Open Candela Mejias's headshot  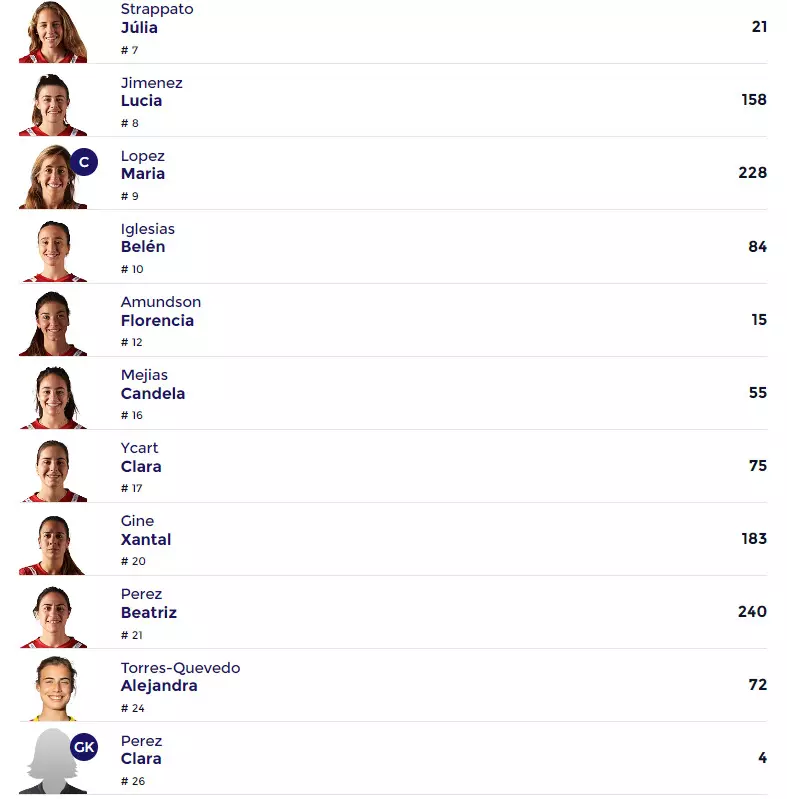coord(53,396)
